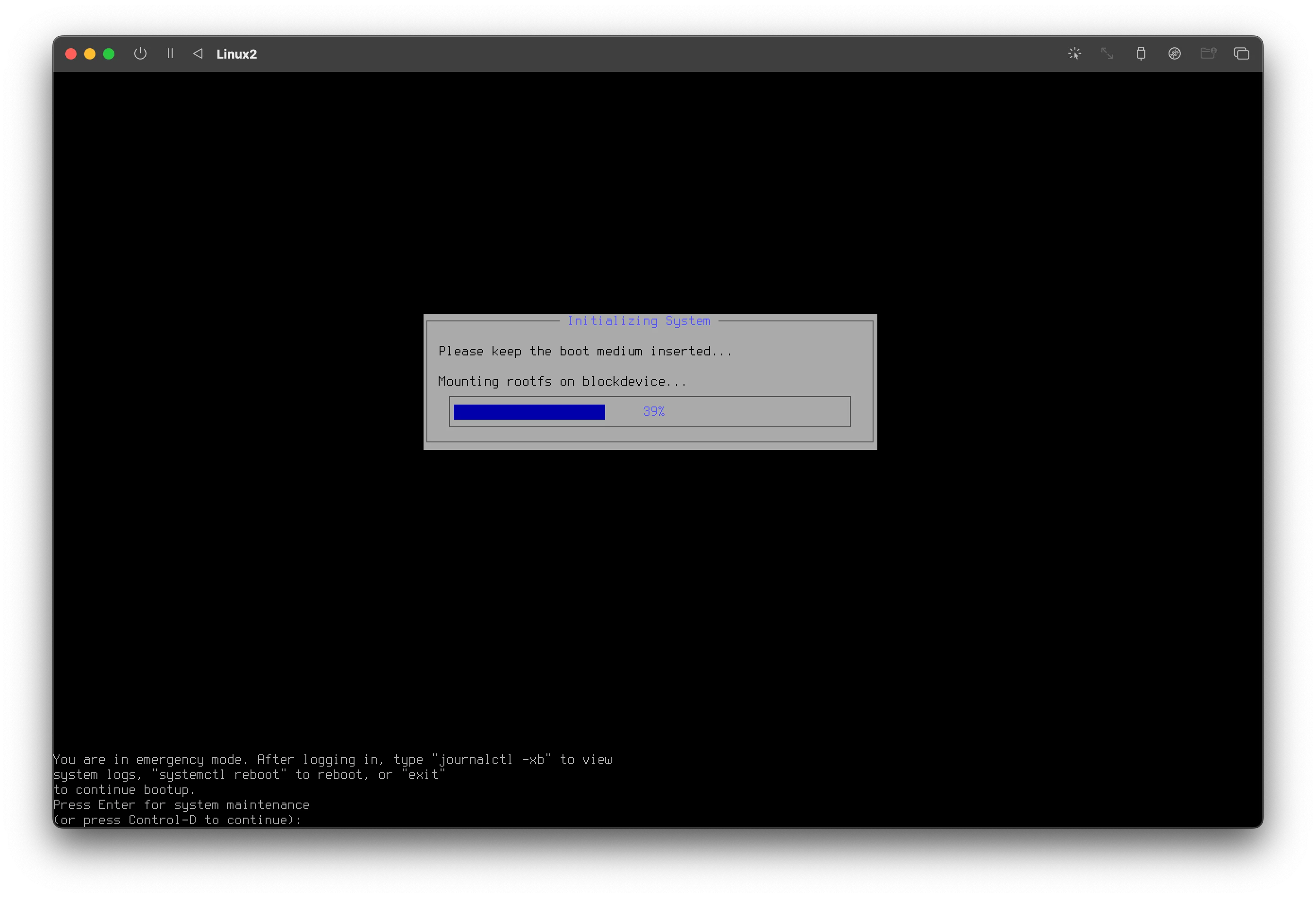Click the resize display arrows icon
Image resolution: width=1316 pixels, height=898 pixels.
click(x=1107, y=54)
